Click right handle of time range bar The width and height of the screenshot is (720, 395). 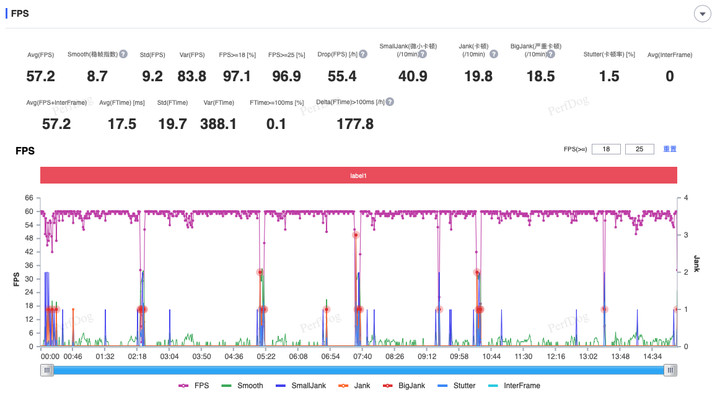pyautogui.click(x=670, y=370)
